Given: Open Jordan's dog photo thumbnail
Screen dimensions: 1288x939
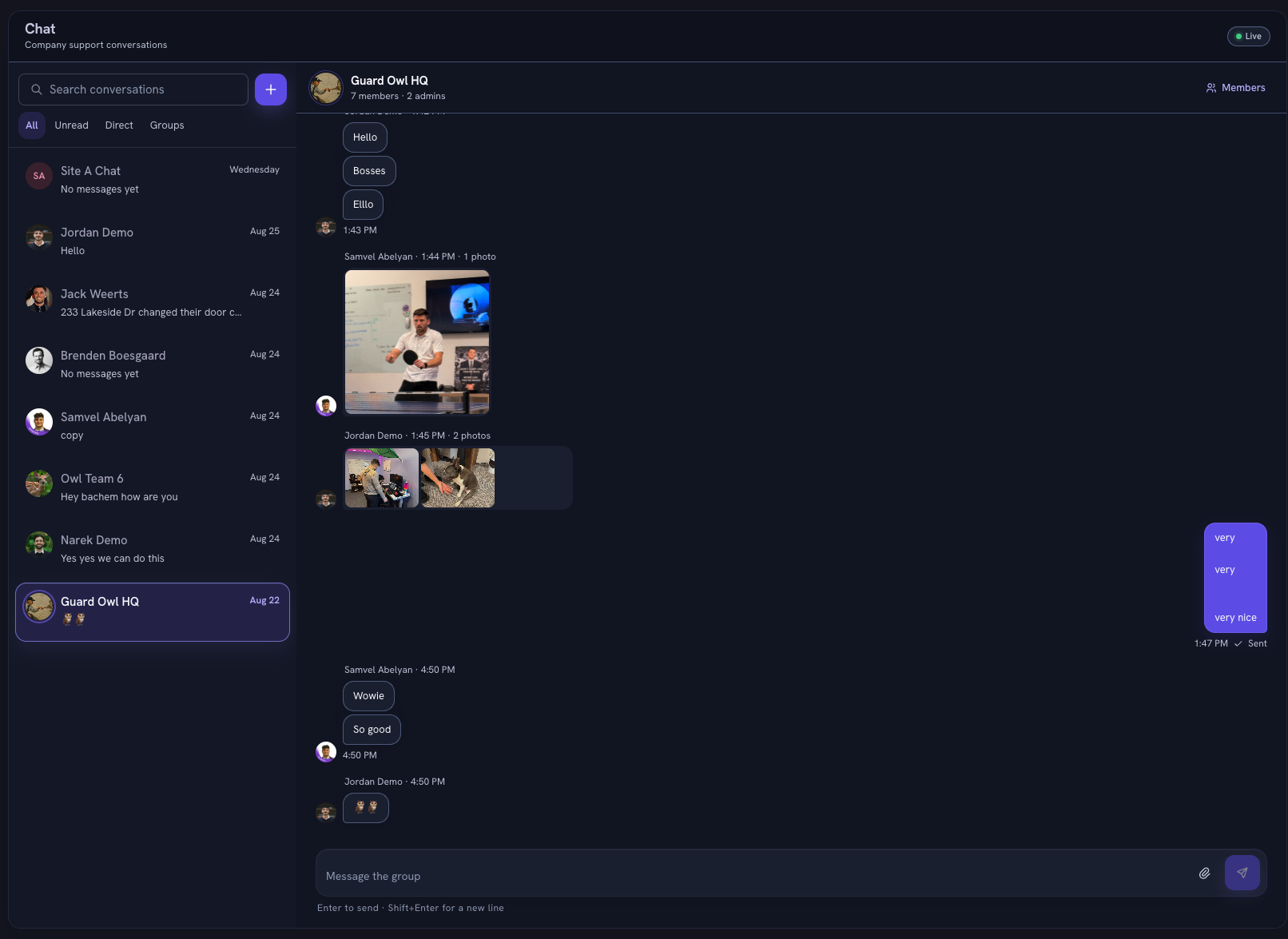Looking at the screenshot, I should (458, 478).
